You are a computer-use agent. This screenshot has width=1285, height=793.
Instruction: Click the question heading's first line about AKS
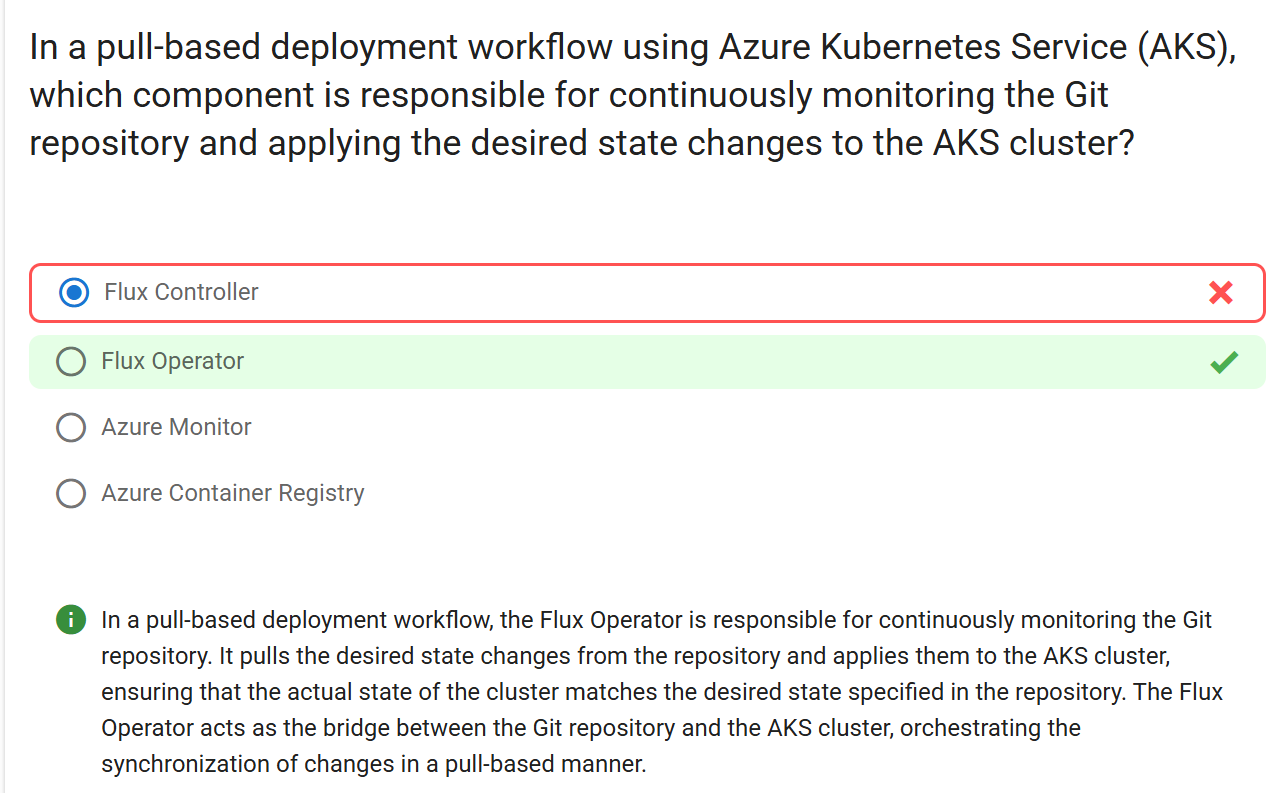point(633,47)
